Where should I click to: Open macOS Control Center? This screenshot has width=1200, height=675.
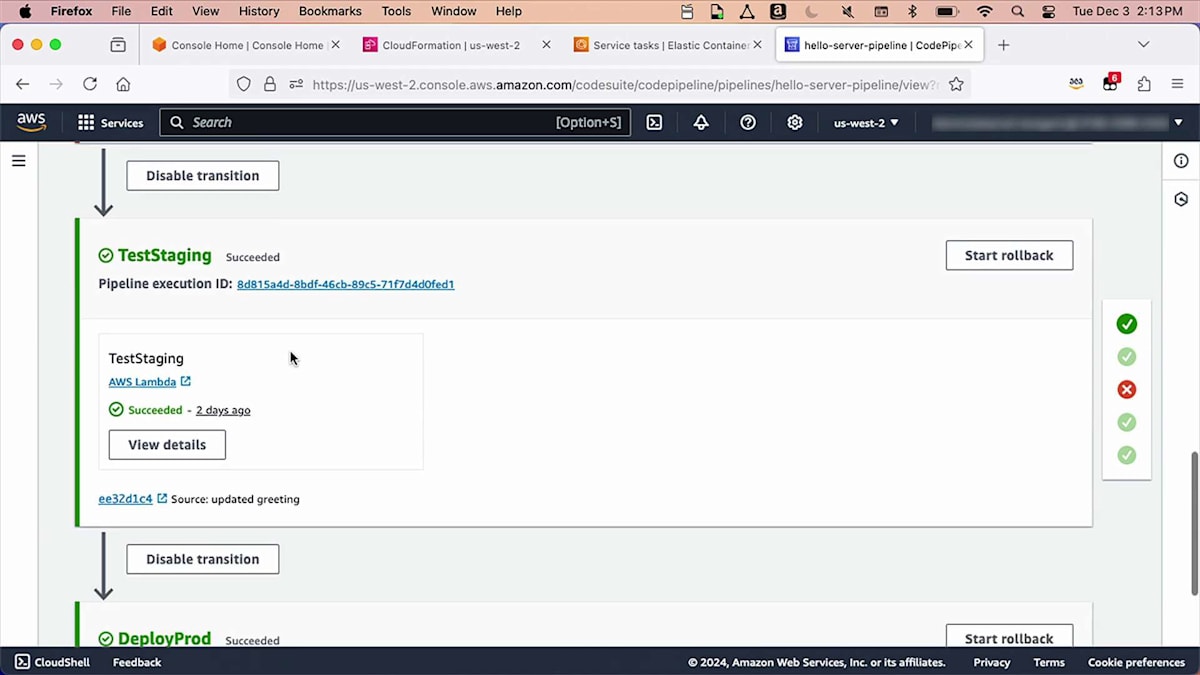[x=1048, y=12]
